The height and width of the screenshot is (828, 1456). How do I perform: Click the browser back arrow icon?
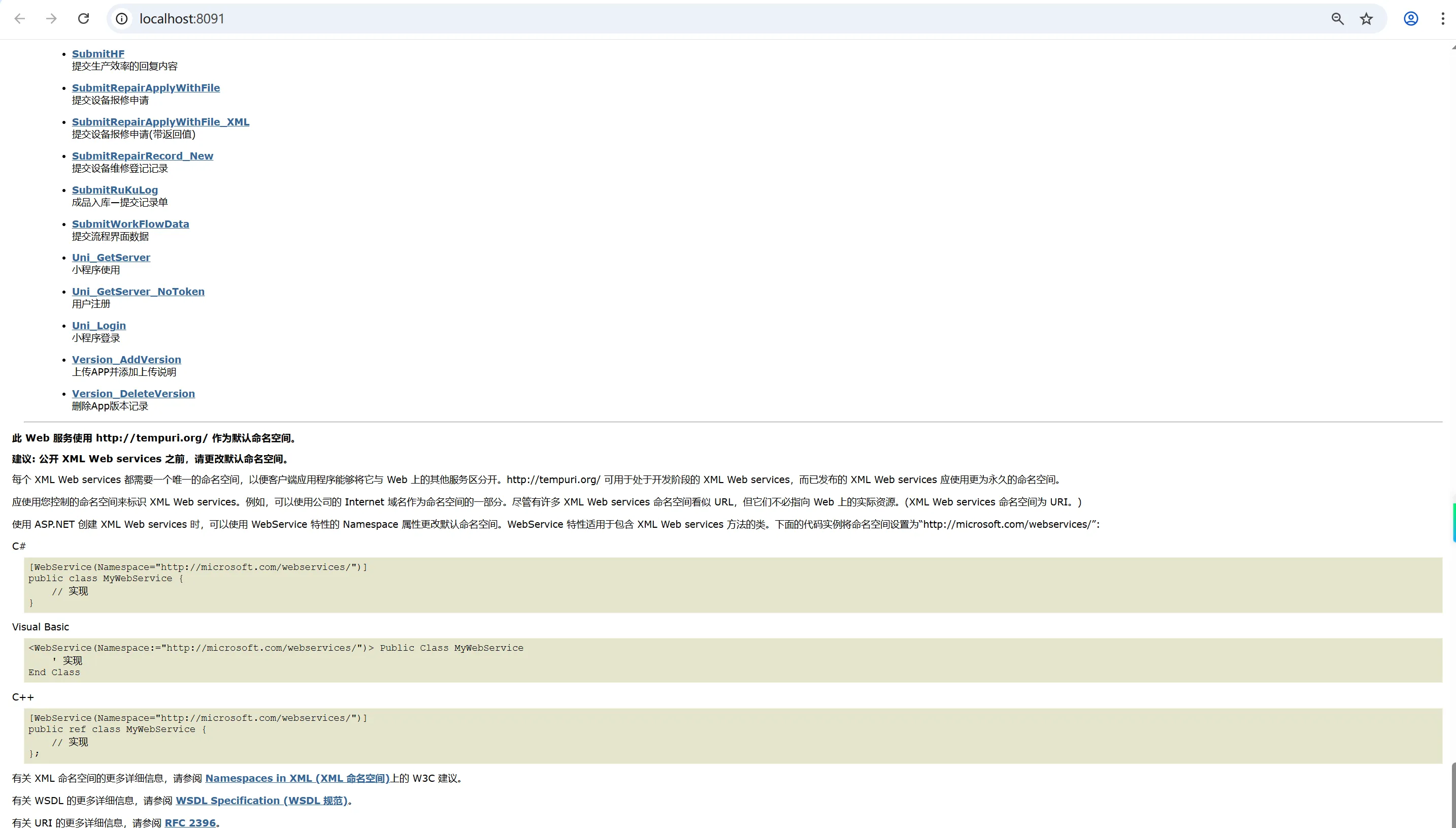[x=20, y=19]
